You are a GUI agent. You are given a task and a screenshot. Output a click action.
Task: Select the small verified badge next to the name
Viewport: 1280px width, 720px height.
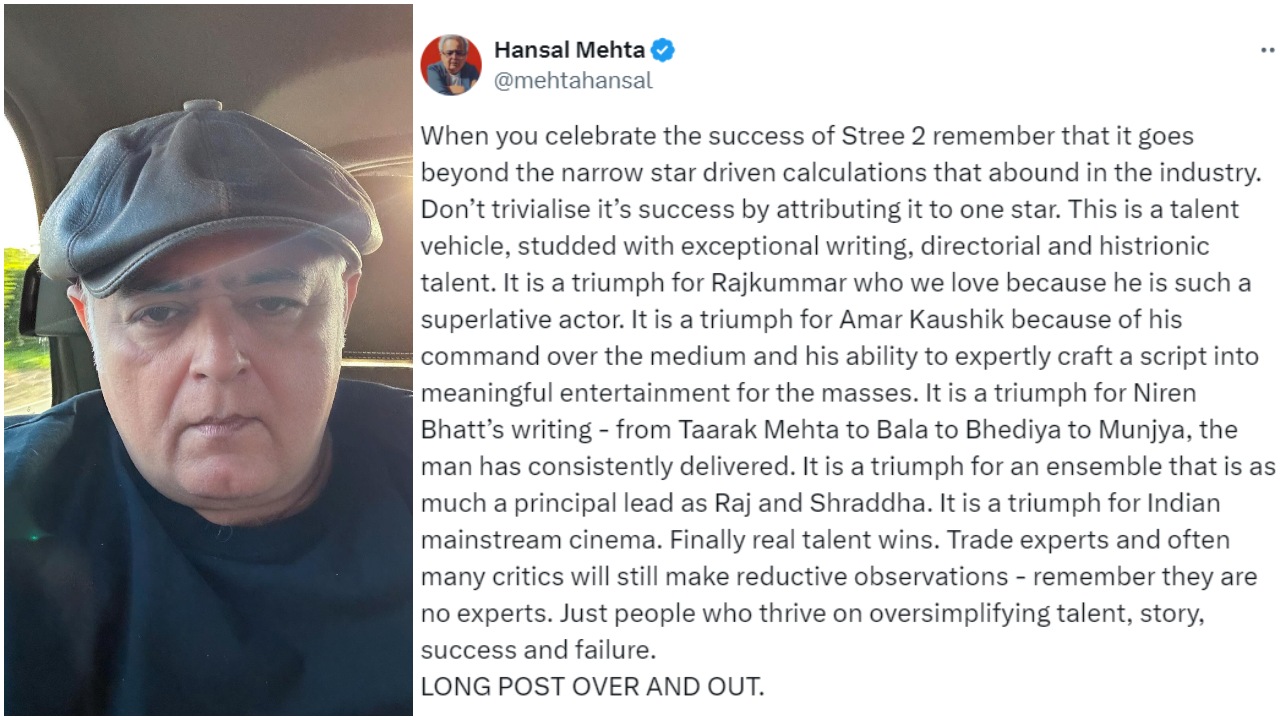point(664,50)
